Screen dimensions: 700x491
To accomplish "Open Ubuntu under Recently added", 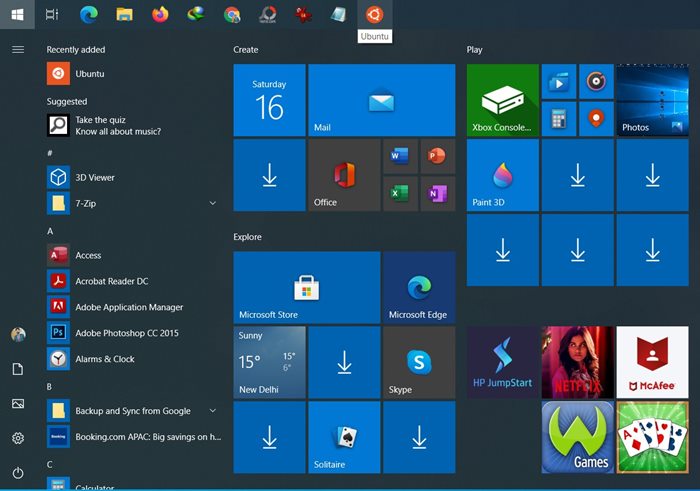I will tap(134, 74).
